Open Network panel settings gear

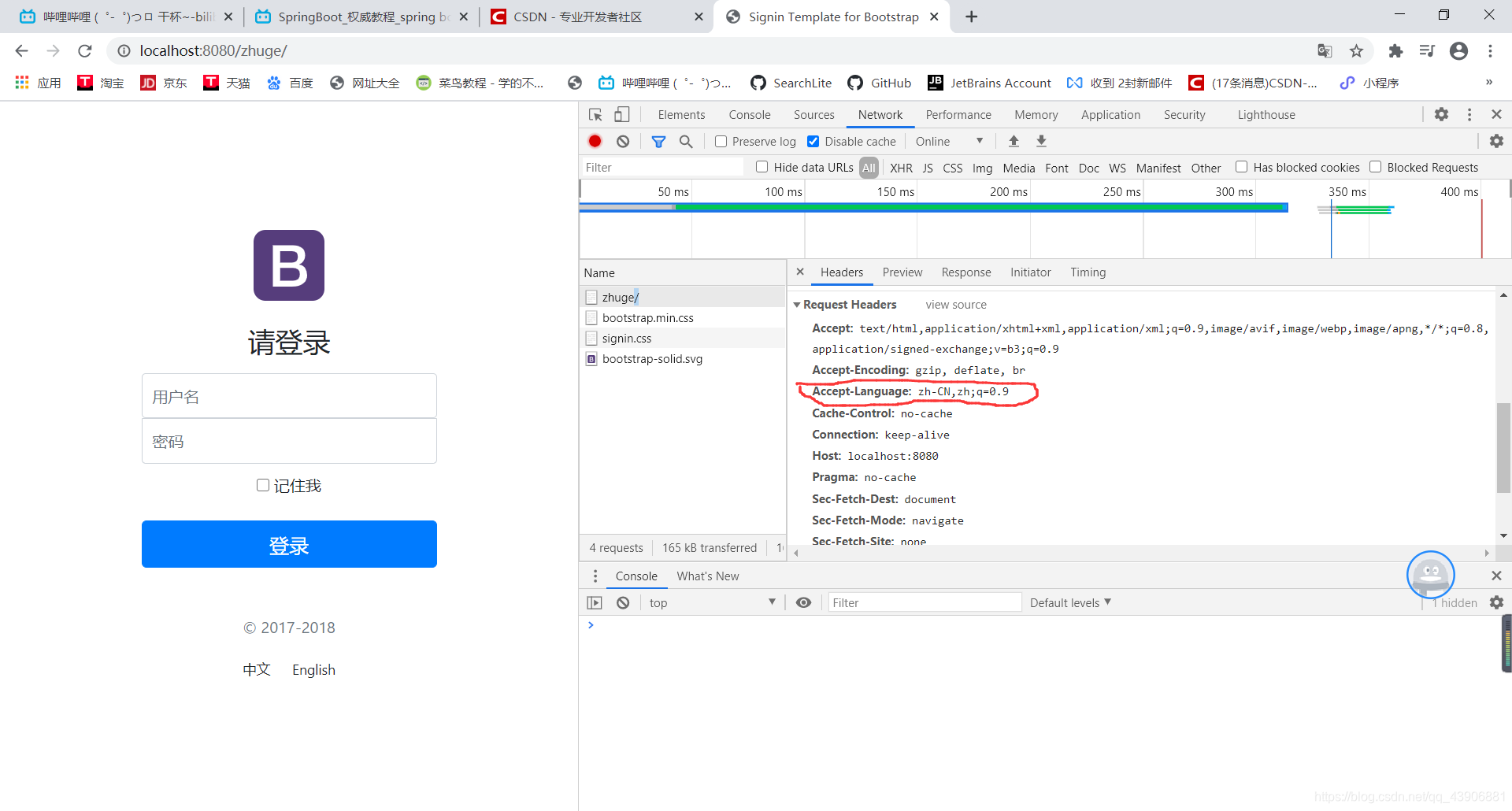tap(1496, 142)
